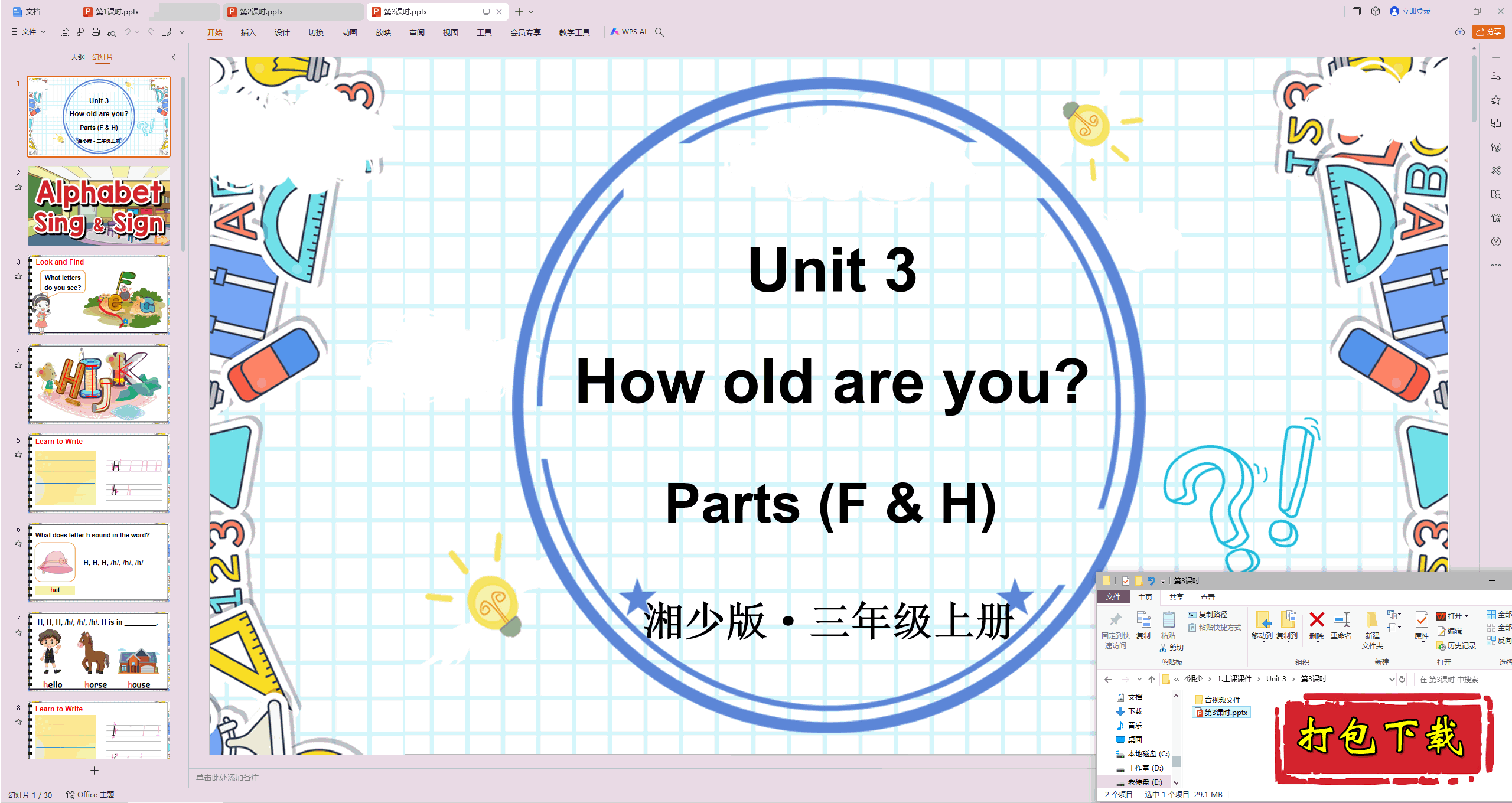Click Unit 3 in Explorer breadcrumb path
Viewport: 1512px width, 803px height.
(x=1276, y=679)
